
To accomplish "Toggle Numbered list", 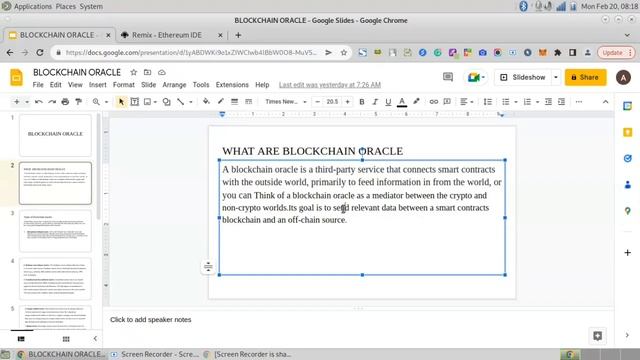I will click(x=527, y=102).
